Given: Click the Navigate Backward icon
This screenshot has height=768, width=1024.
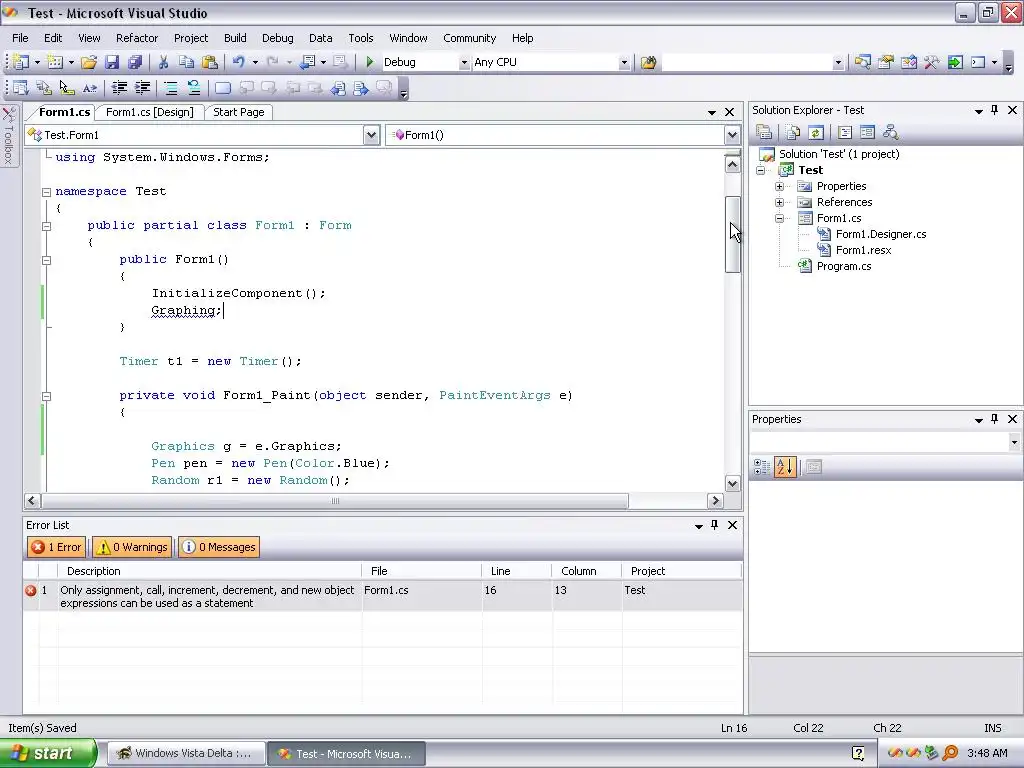Looking at the screenshot, I should pos(308,62).
